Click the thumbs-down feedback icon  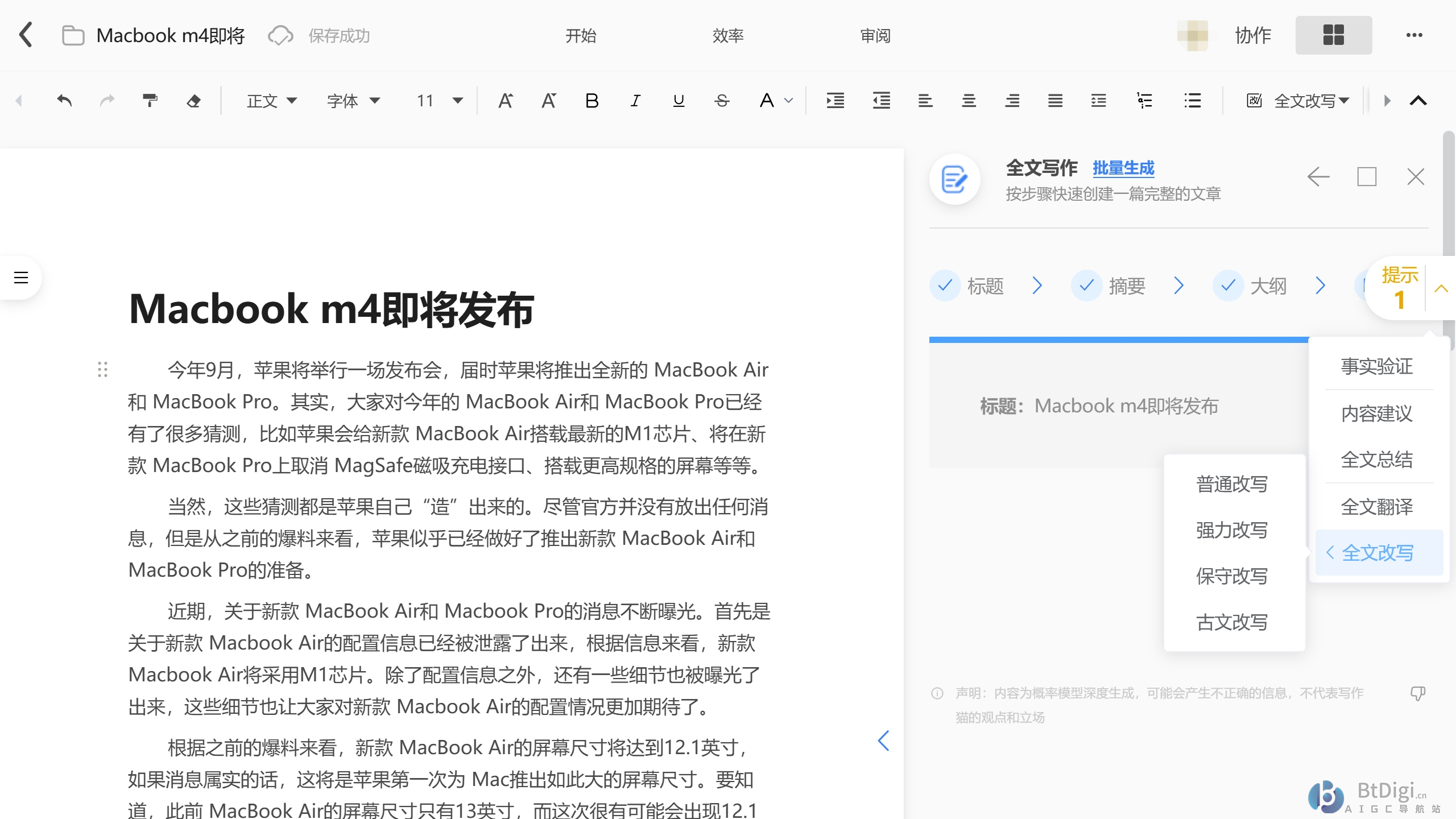[1418, 693]
